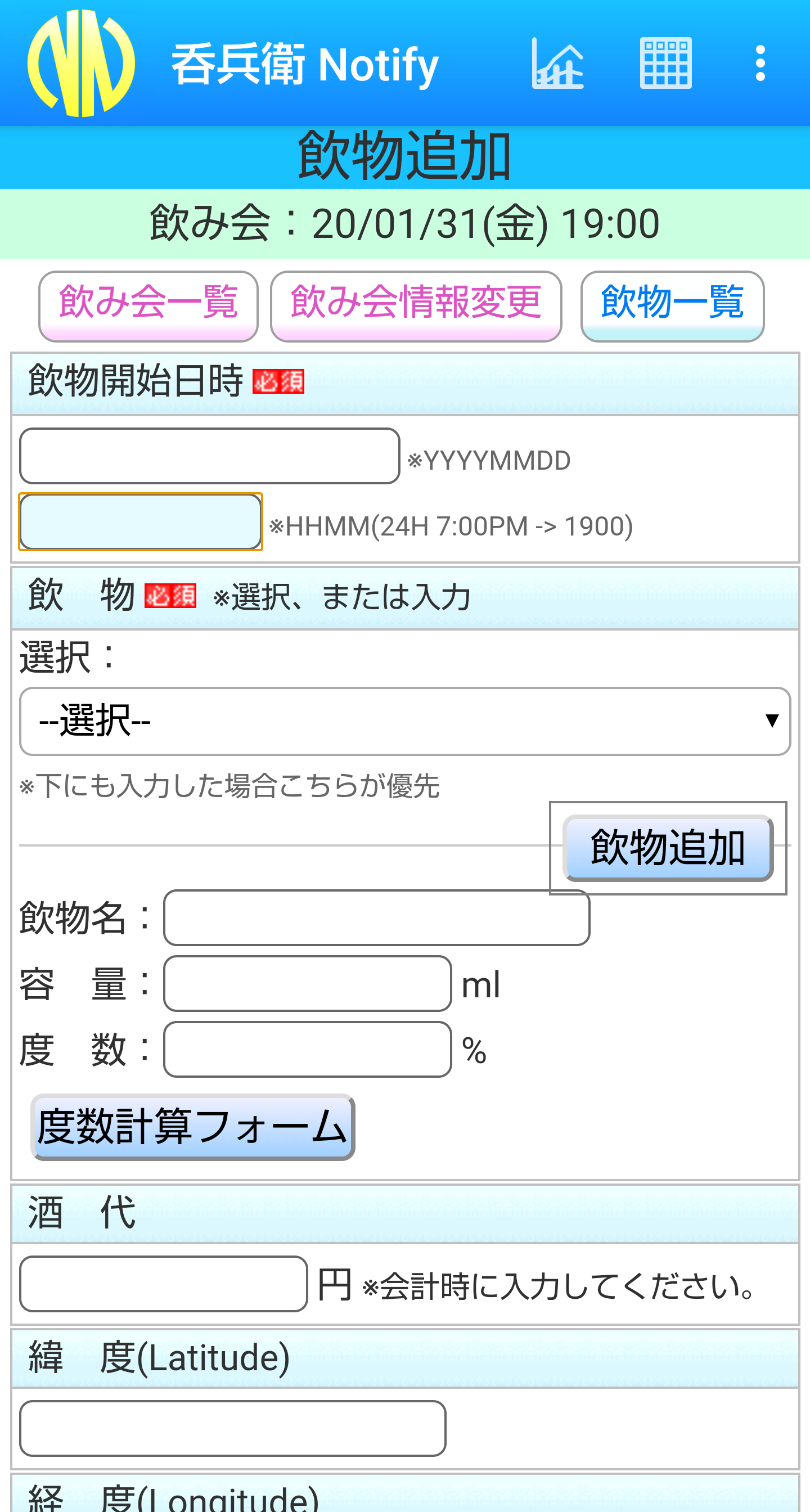Open the 度数計算フォーム calculator
Screen dimensions: 810x1512
(192, 1127)
